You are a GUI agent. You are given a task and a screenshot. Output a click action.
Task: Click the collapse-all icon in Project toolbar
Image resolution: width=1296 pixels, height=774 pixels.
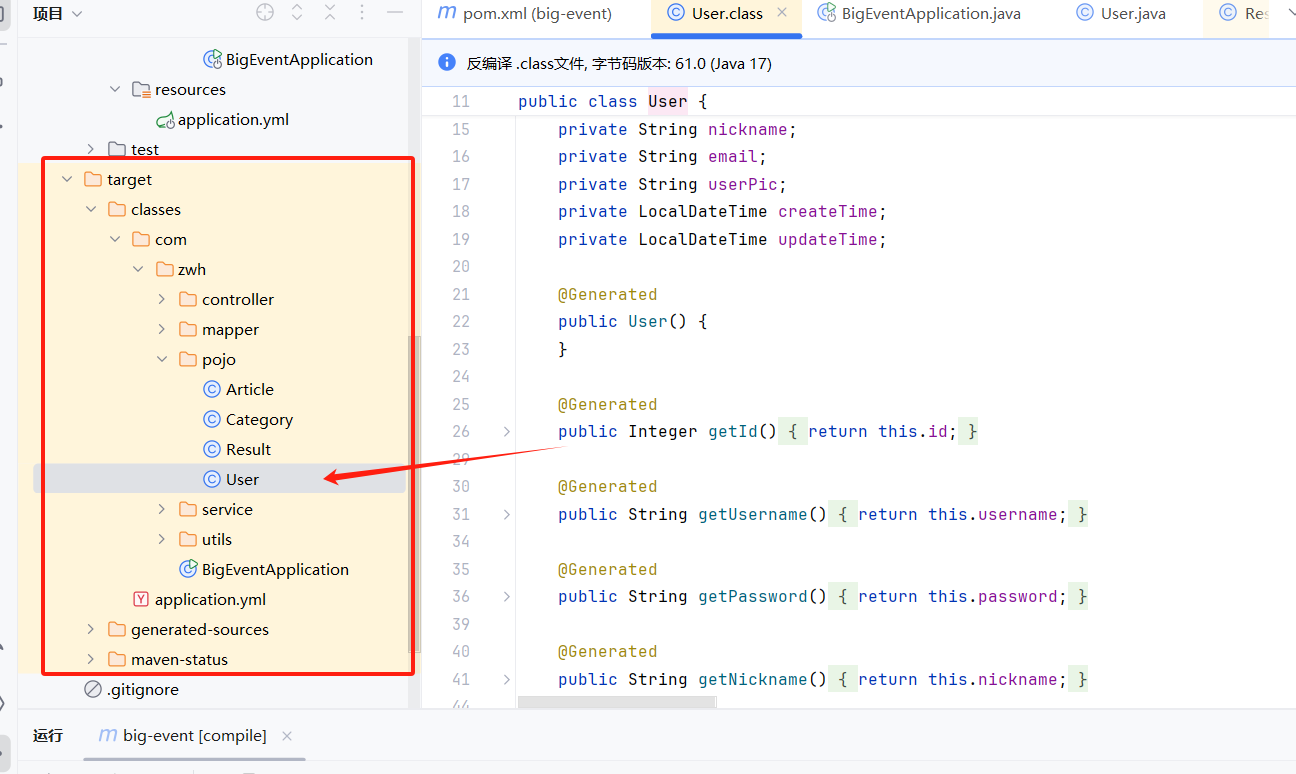(x=330, y=12)
